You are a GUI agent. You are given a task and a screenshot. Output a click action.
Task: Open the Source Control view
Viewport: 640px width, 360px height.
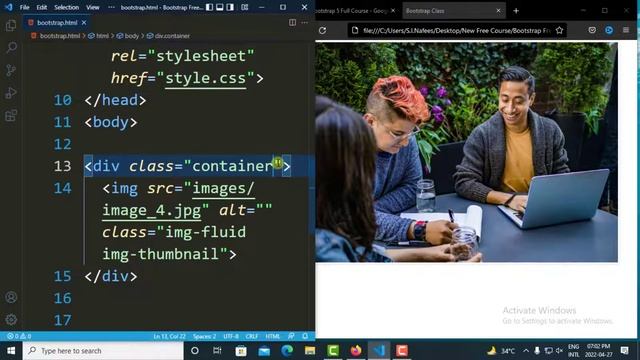pos(11,70)
